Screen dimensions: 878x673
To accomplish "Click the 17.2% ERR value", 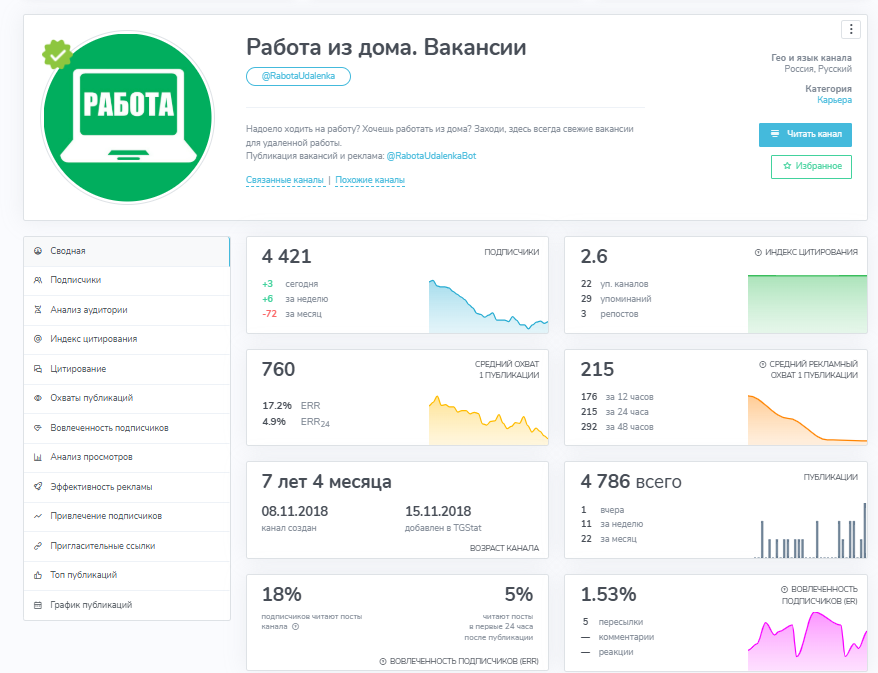I will pyautogui.click(x=277, y=405).
